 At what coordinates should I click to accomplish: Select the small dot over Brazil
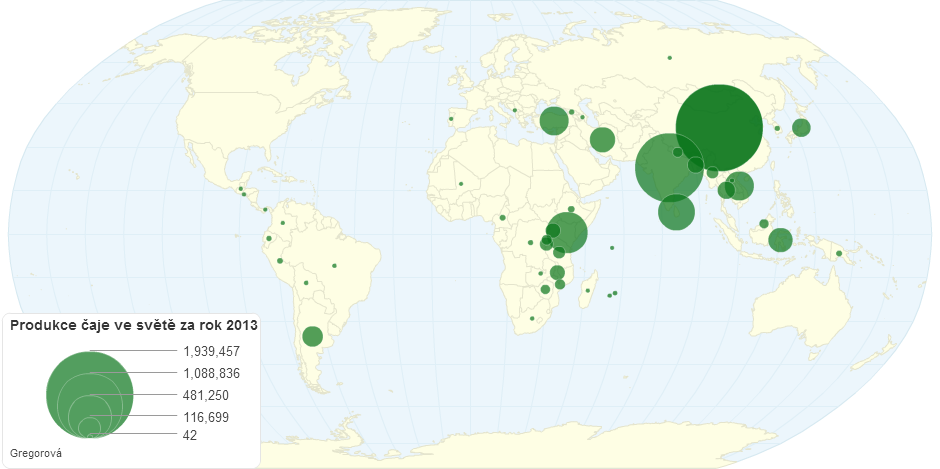pyautogui.click(x=335, y=266)
